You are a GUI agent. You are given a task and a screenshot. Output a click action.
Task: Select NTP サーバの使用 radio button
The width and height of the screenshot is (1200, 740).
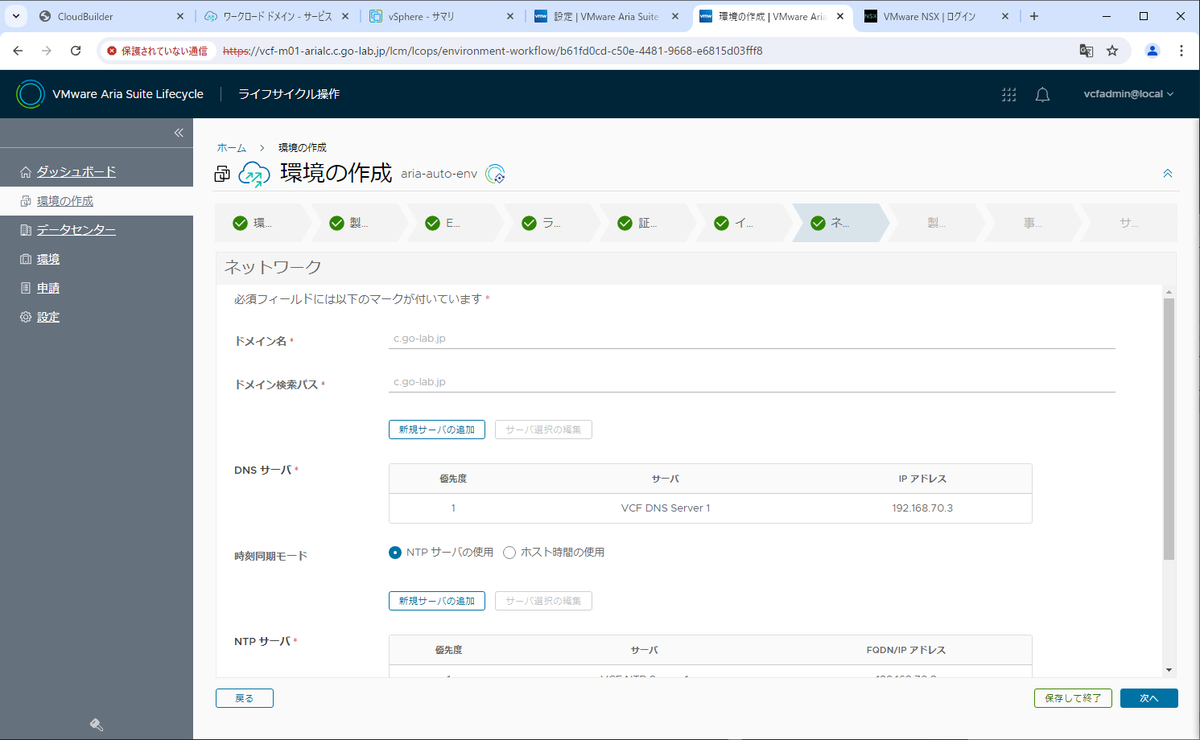[395, 552]
